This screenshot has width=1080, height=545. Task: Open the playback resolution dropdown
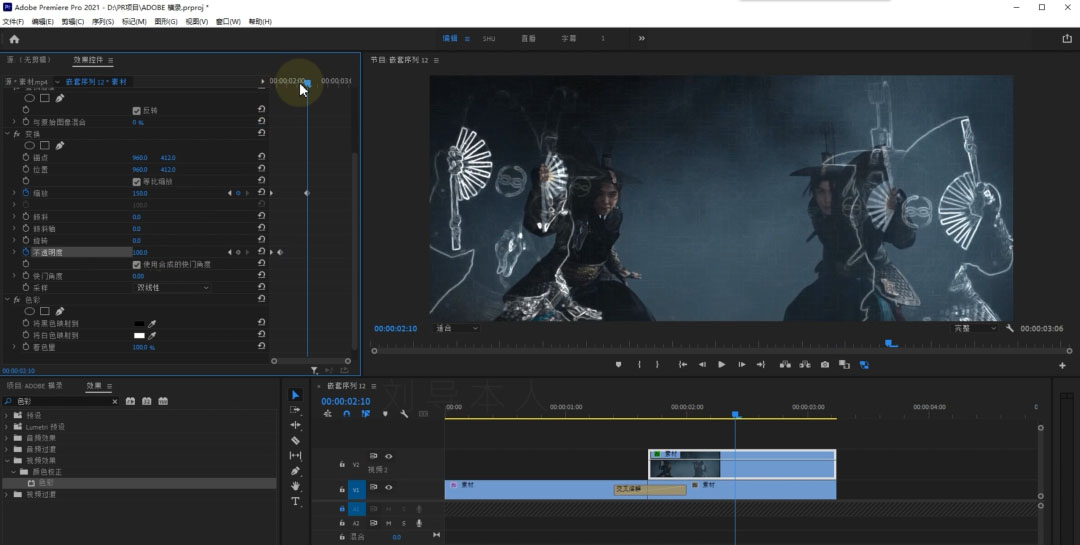point(975,329)
